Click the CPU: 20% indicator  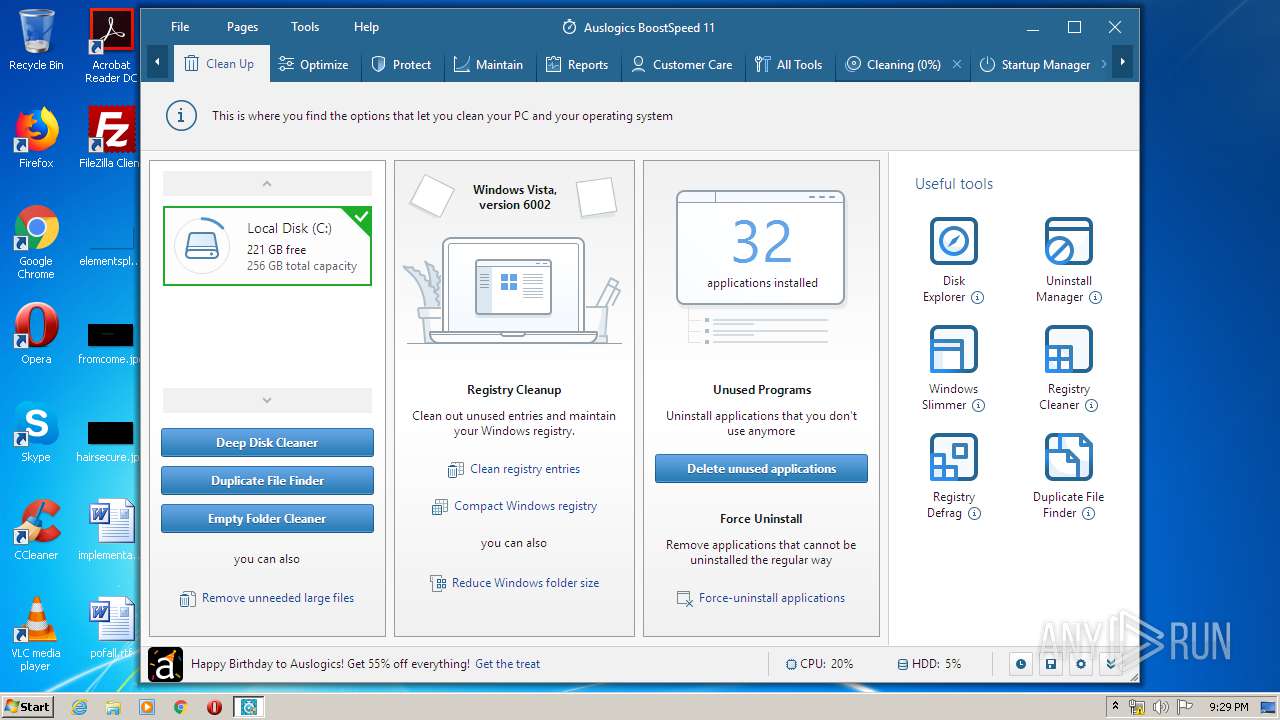coord(819,664)
